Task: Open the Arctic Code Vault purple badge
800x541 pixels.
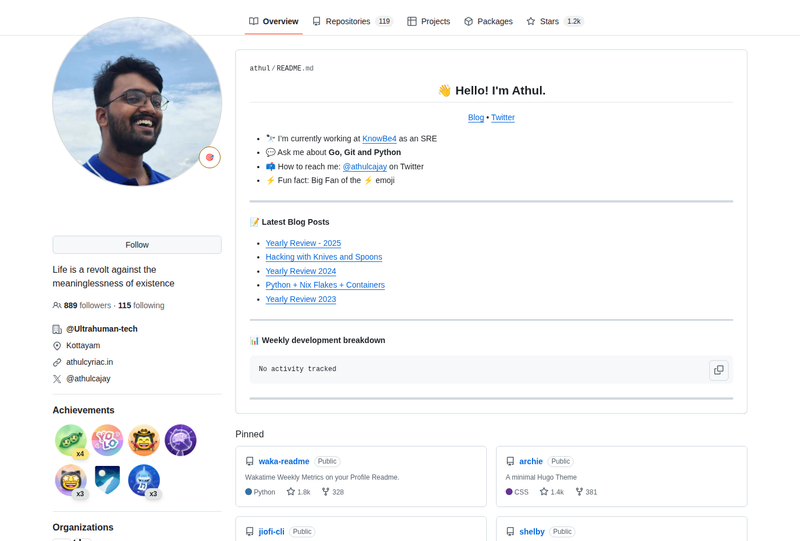Action: pos(181,440)
